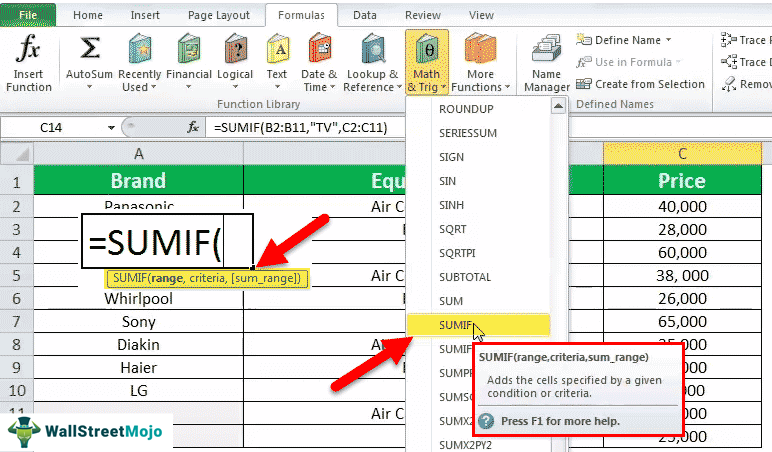Switch to the Home tab
The image size is (772, 452).
pos(88,15)
